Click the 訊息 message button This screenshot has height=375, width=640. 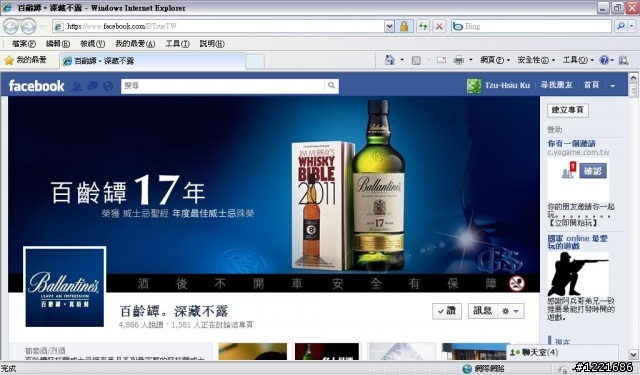click(482, 311)
